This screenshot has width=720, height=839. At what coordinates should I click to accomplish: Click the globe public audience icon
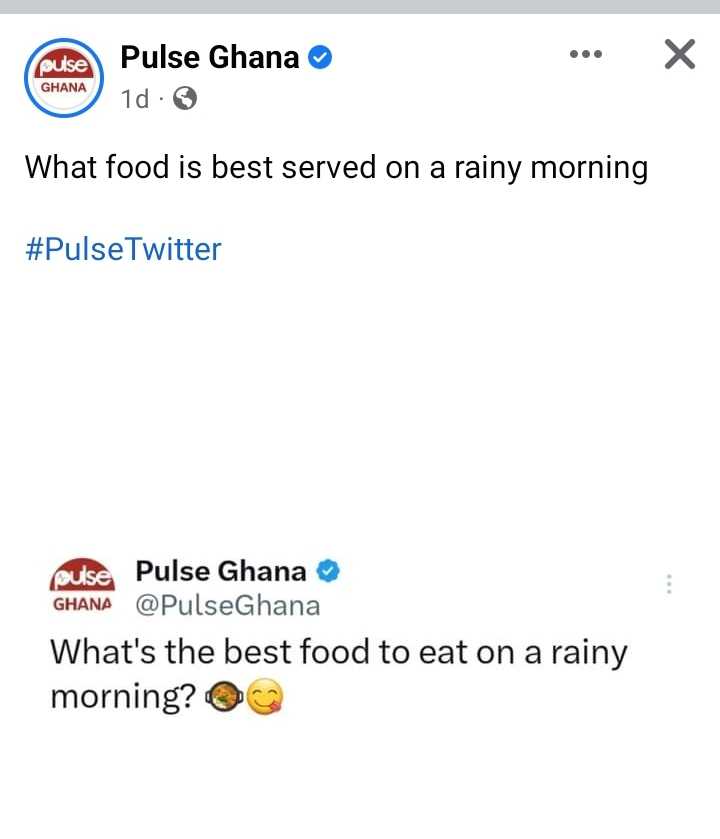click(185, 98)
